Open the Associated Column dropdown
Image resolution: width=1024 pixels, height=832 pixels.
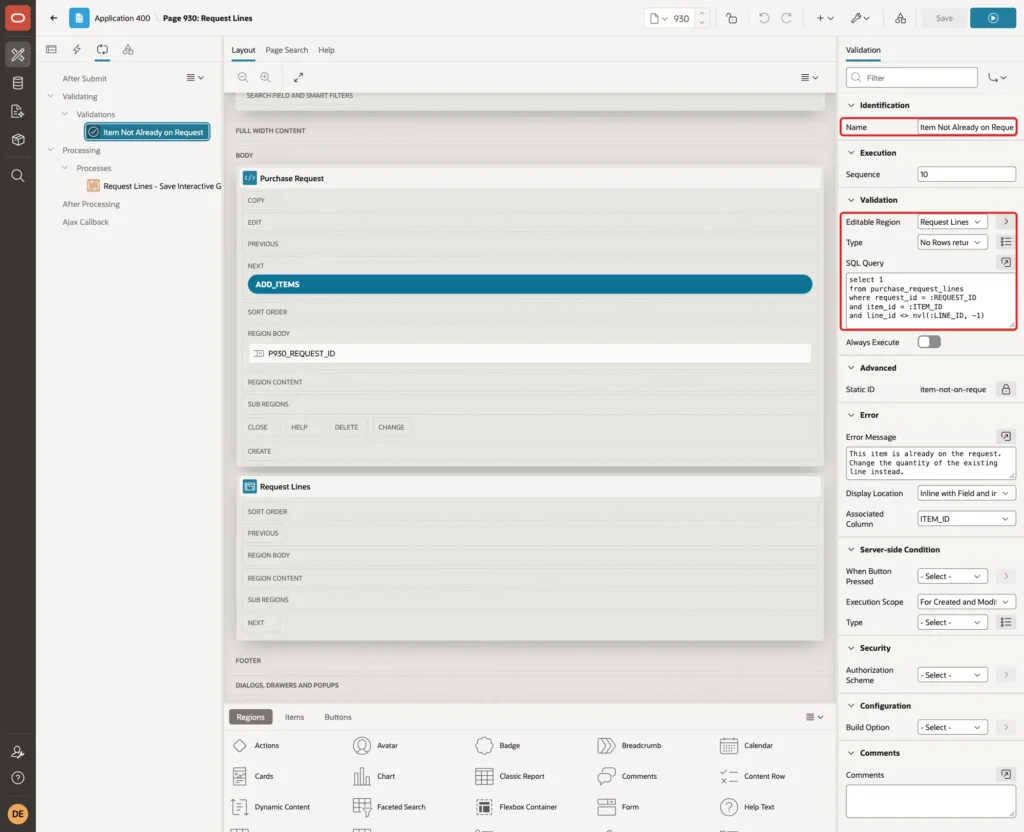point(966,519)
